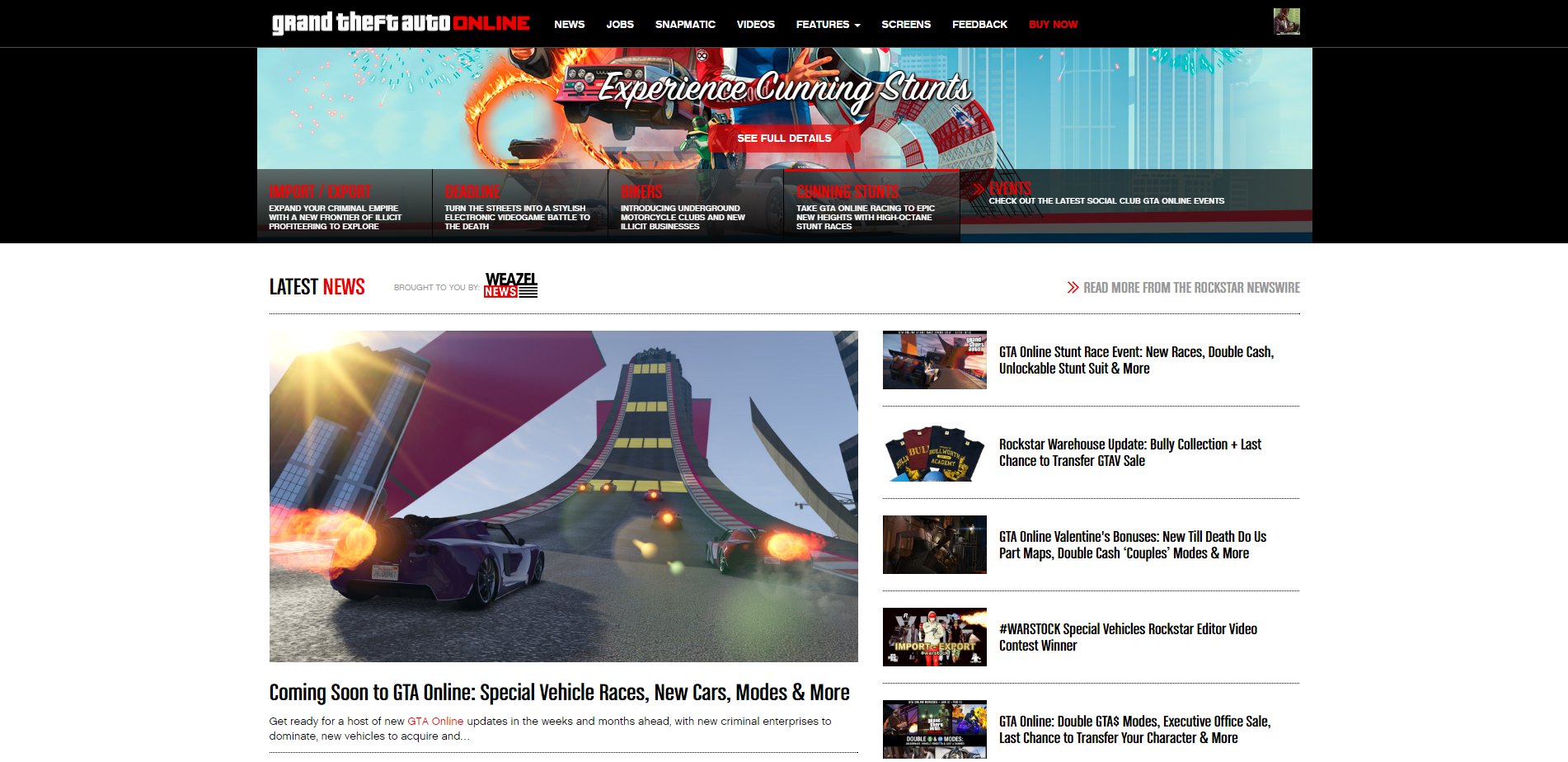Open the user avatar in header
The height and width of the screenshot is (762, 1568).
coord(1286,21)
